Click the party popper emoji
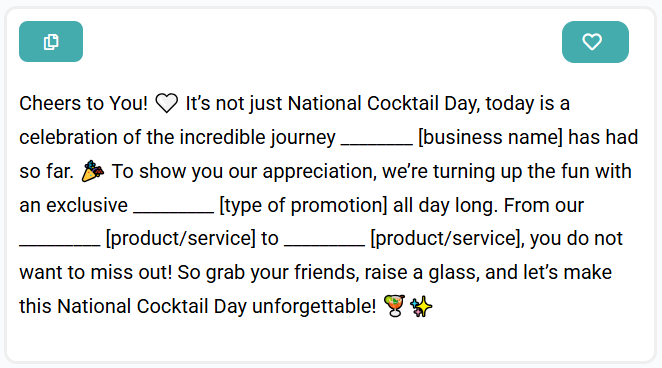Screen dimensions: 662x368 click(92, 171)
